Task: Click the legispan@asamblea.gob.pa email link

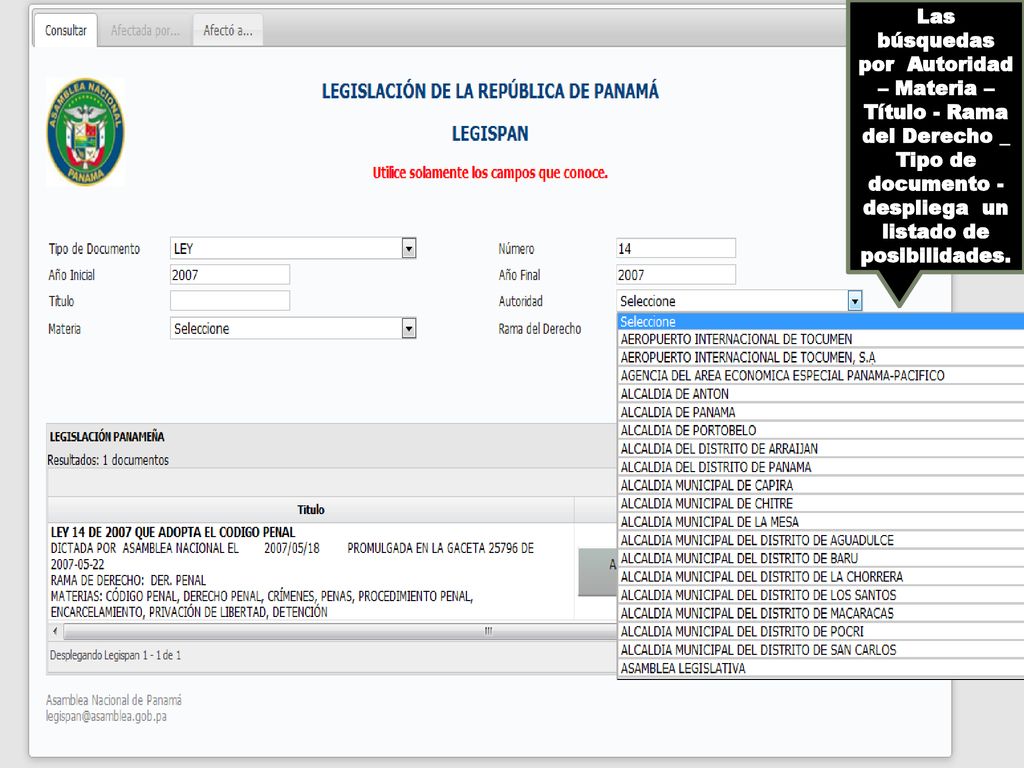Action: point(106,716)
